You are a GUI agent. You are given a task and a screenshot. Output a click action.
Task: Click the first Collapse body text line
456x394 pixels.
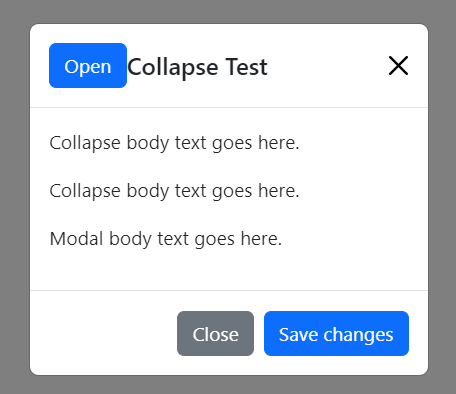(174, 143)
